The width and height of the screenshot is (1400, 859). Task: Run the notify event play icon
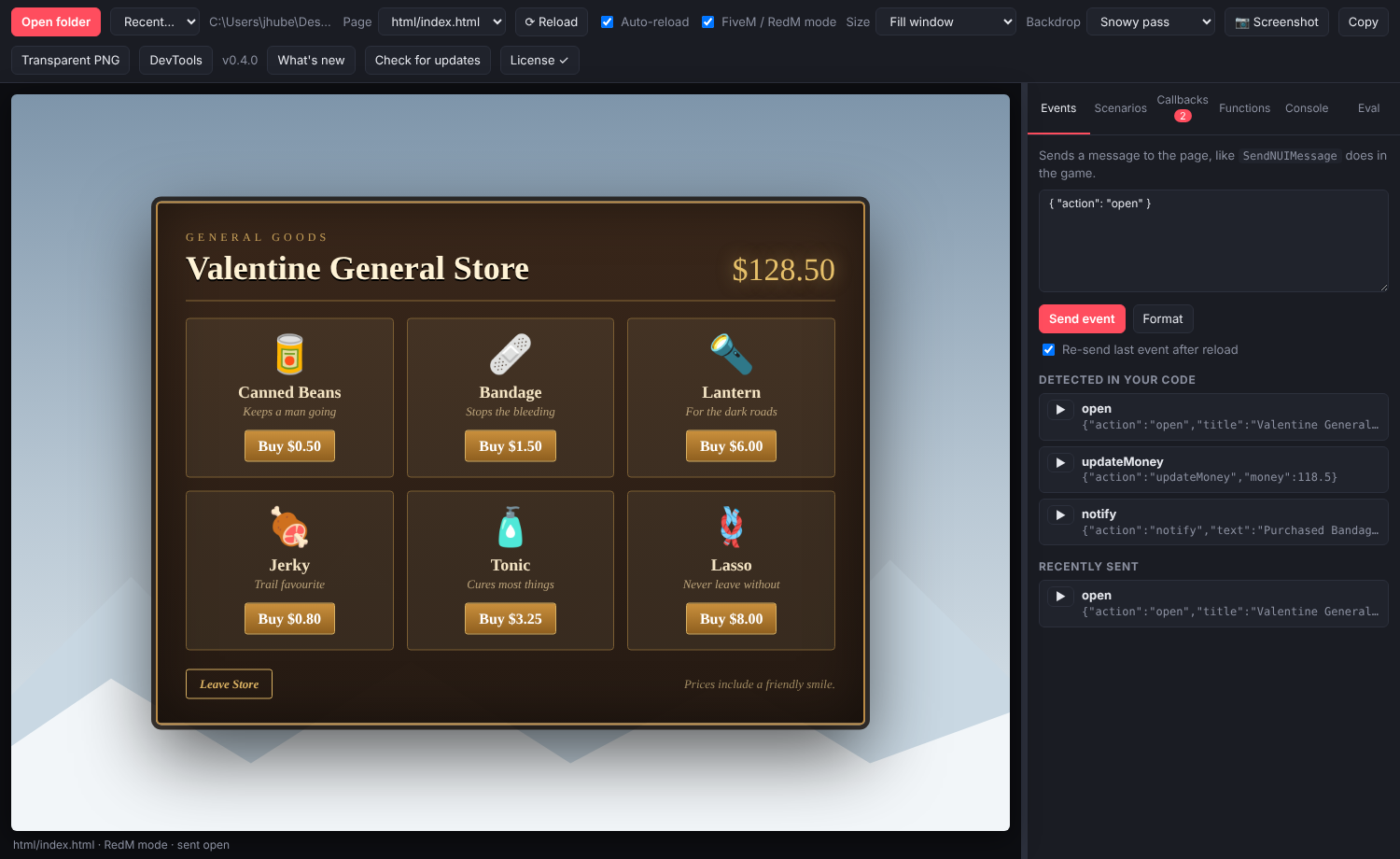[x=1060, y=515]
